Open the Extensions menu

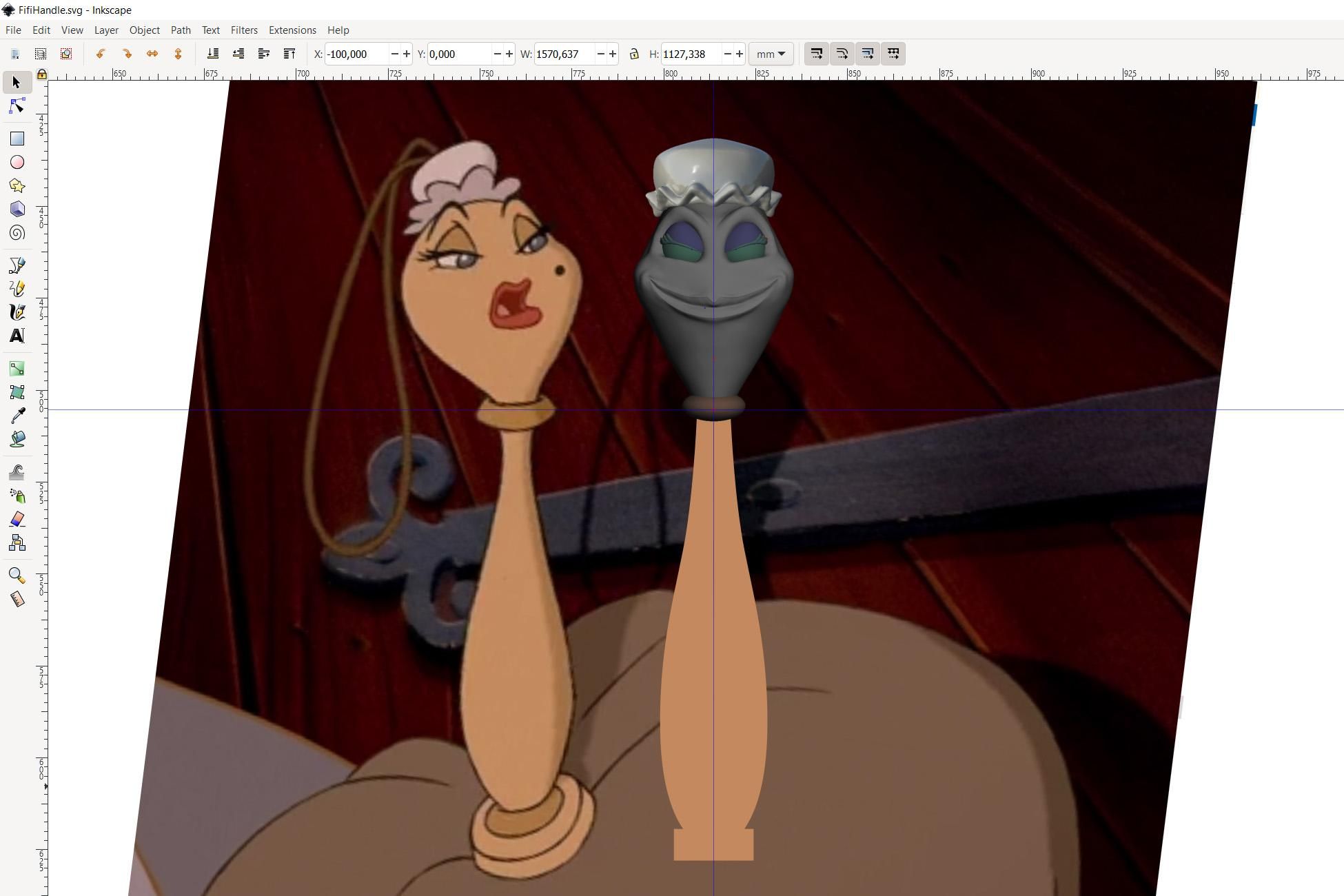pos(292,30)
